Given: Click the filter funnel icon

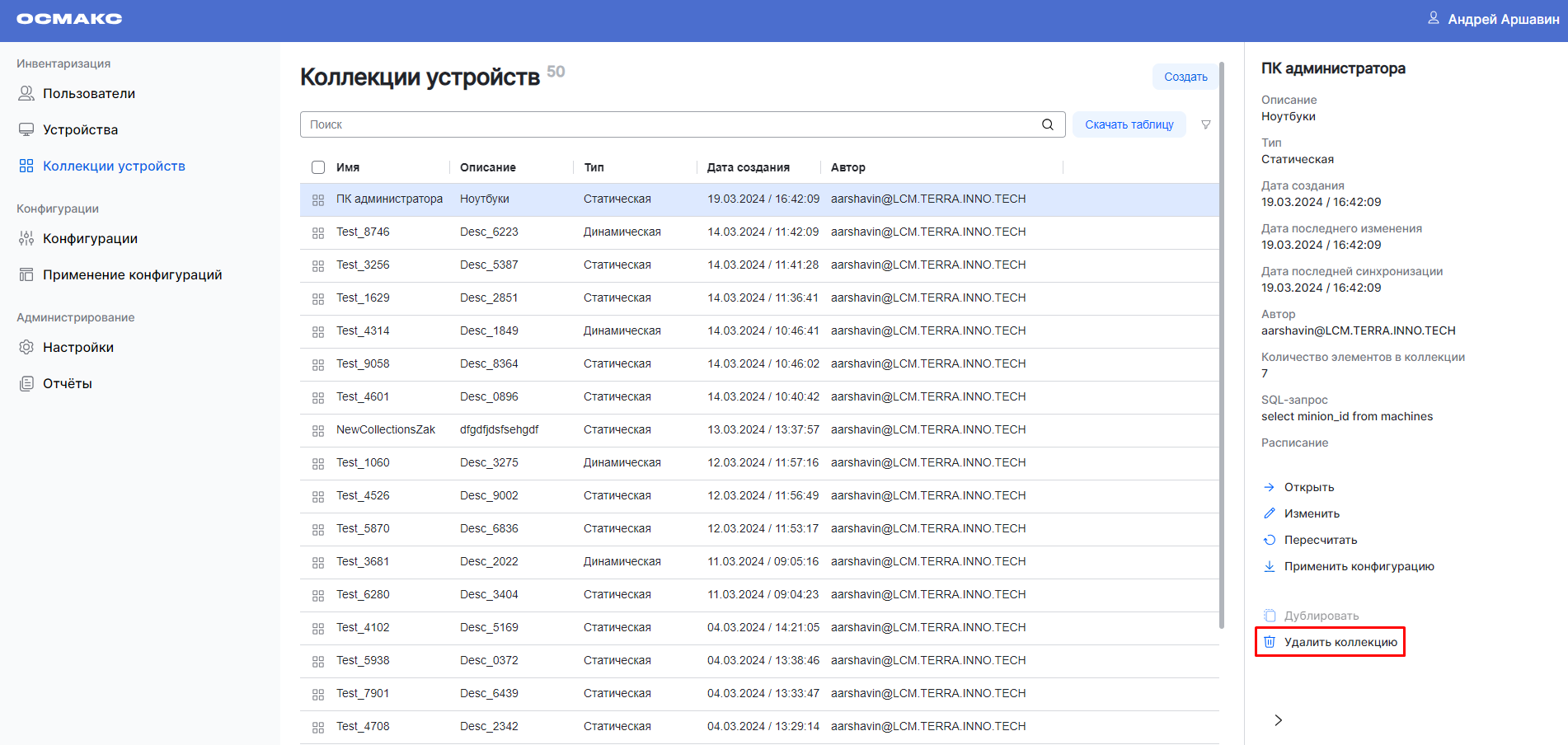Looking at the screenshot, I should coord(1205,124).
